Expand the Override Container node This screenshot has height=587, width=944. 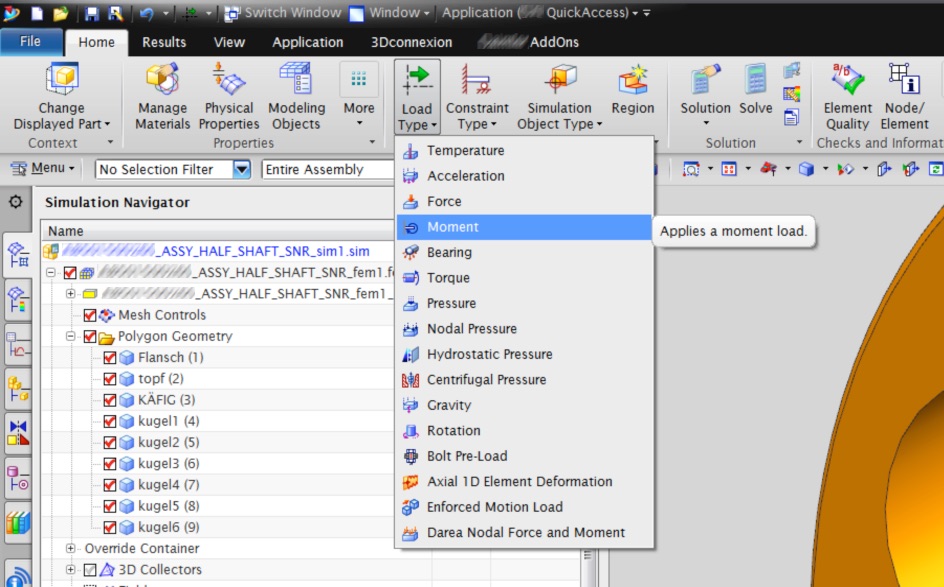tap(70, 548)
